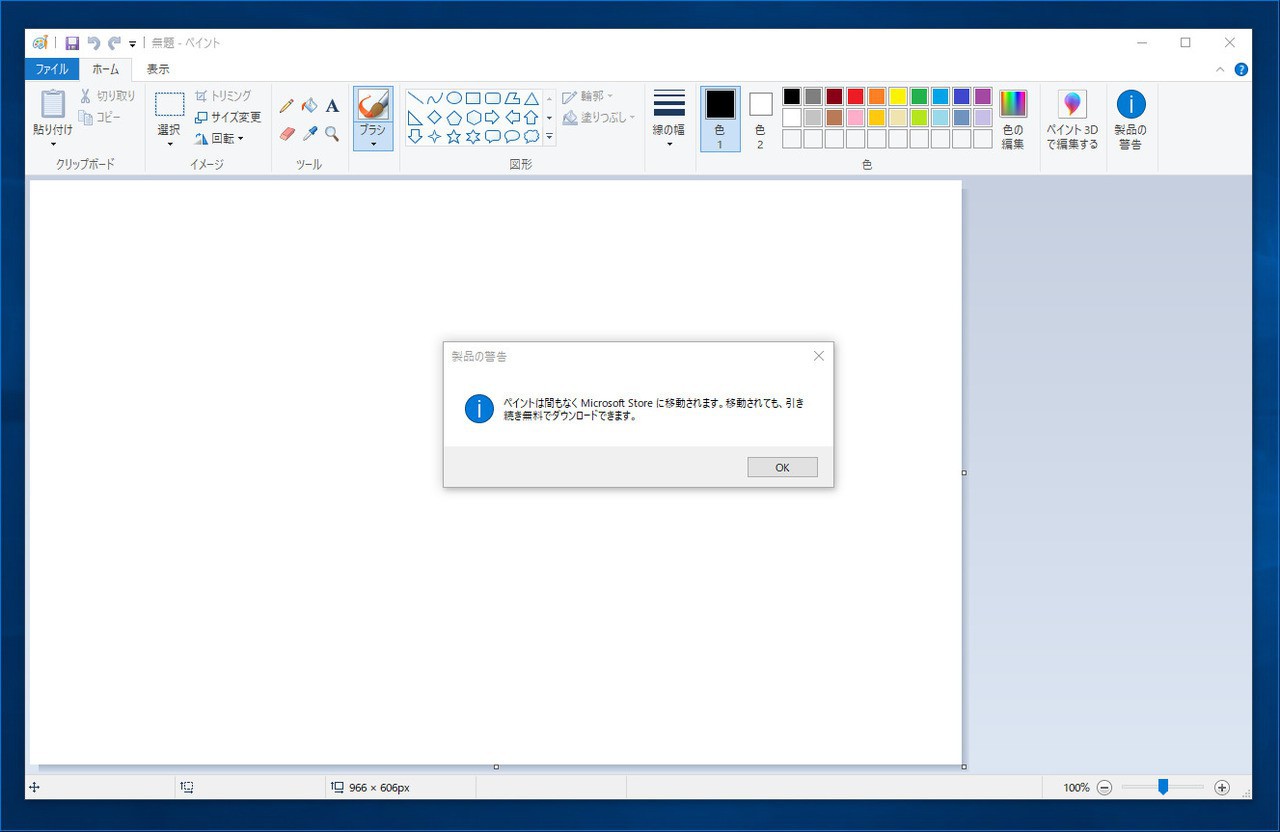
Task: Open the shape Fill (塗りつぶし) dropdown
Action: coord(598,117)
